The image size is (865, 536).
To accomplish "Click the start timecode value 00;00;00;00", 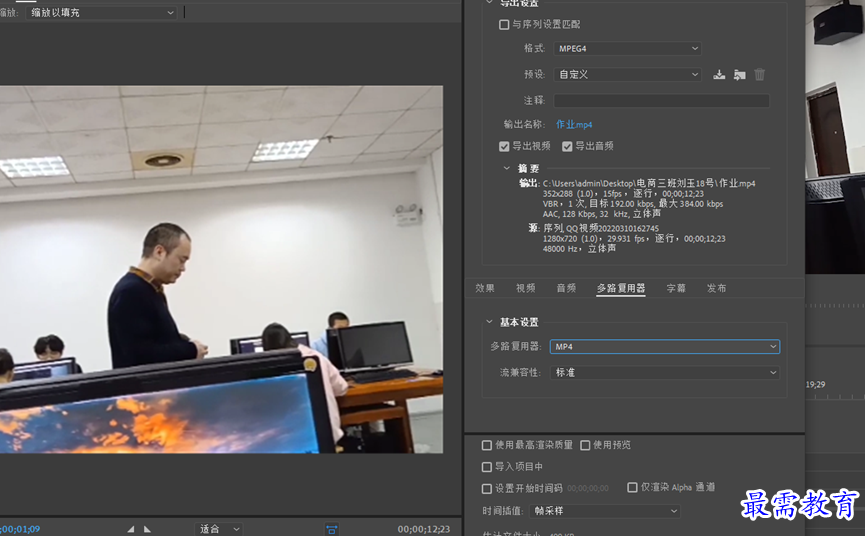I will tap(588, 489).
